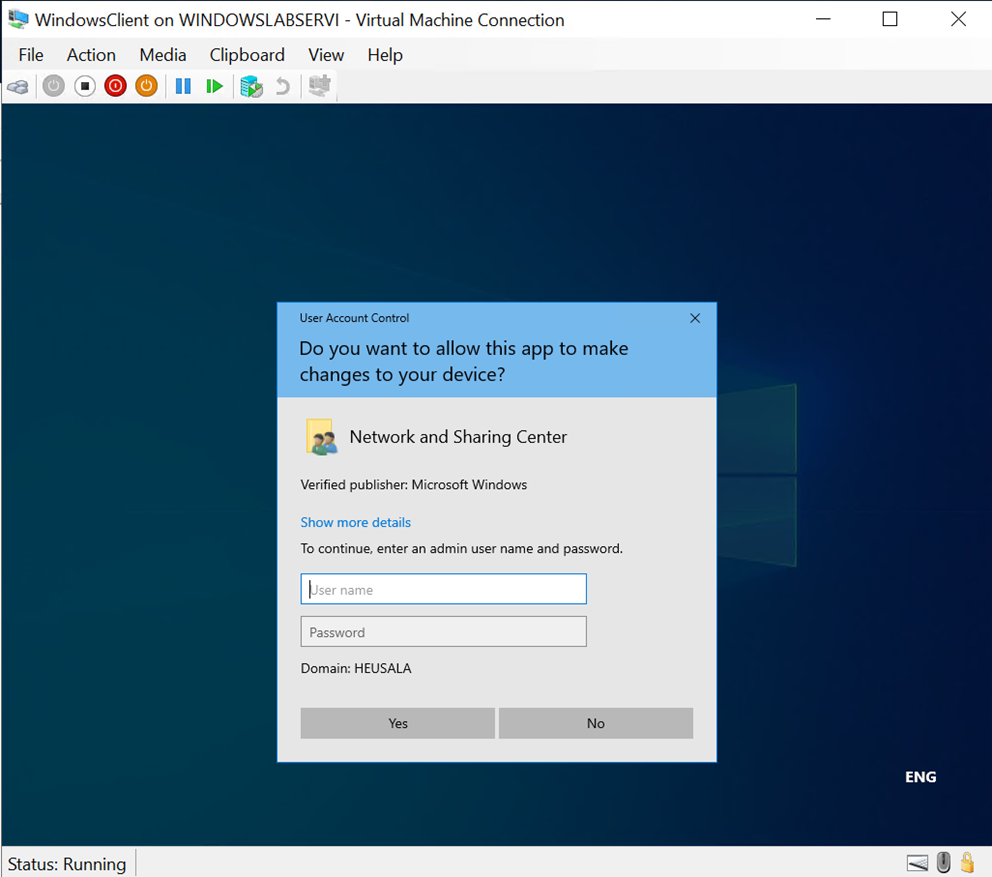Create a checkpoint via the toolbar icon
This screenshot has height=877, width=992.
pyautogui.click(x=251, y=86)
